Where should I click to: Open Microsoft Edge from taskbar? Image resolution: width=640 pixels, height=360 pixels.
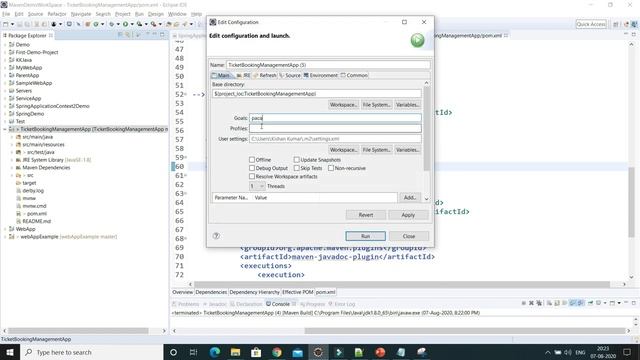tap(215, 352)
